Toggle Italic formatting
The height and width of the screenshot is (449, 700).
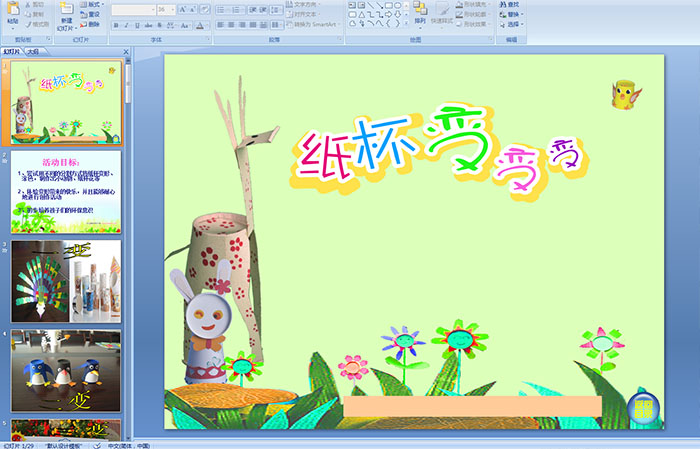coord(127,25)
